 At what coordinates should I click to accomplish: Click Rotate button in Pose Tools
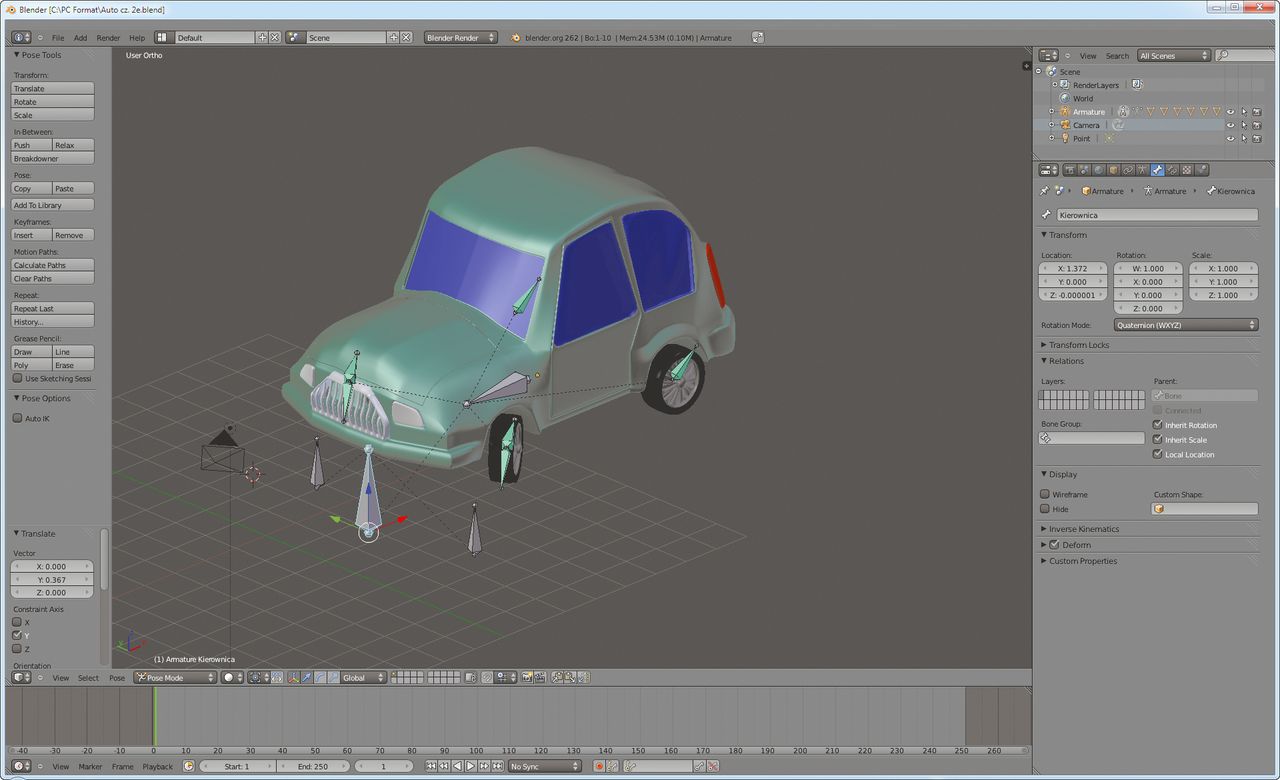[52, 102]
